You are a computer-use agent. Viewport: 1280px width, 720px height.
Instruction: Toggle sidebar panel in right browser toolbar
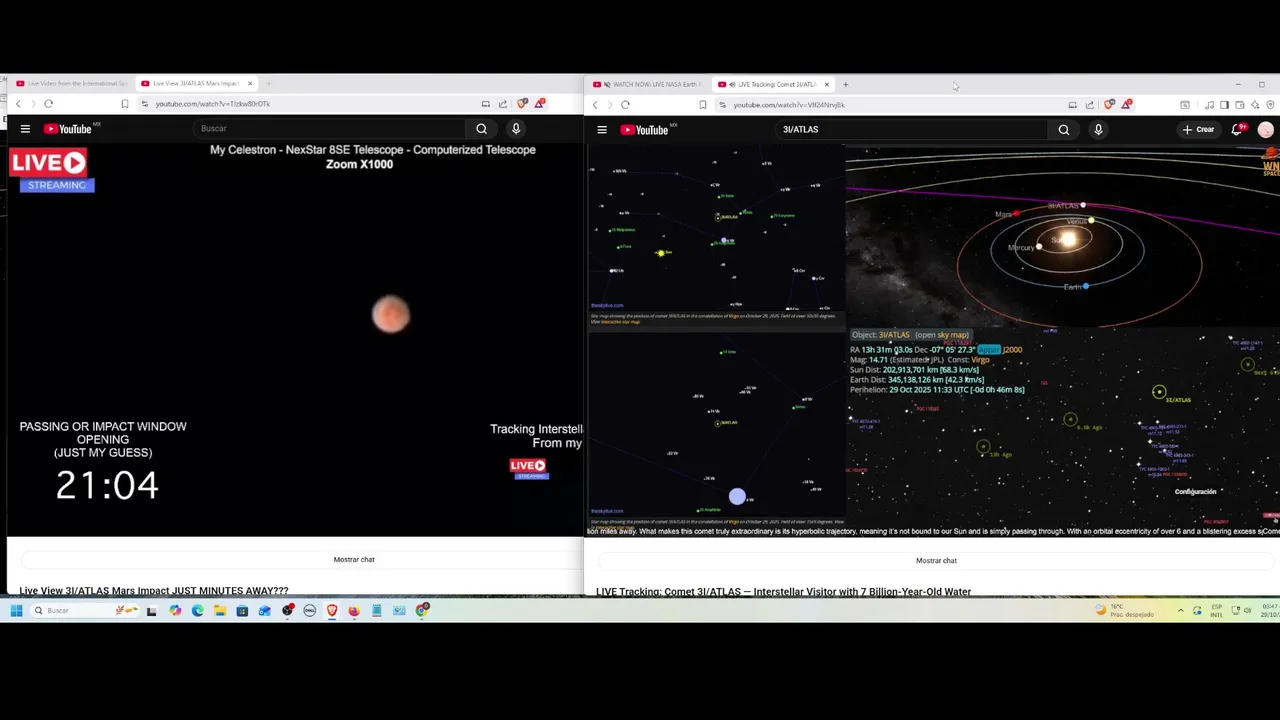[1224, 104]
